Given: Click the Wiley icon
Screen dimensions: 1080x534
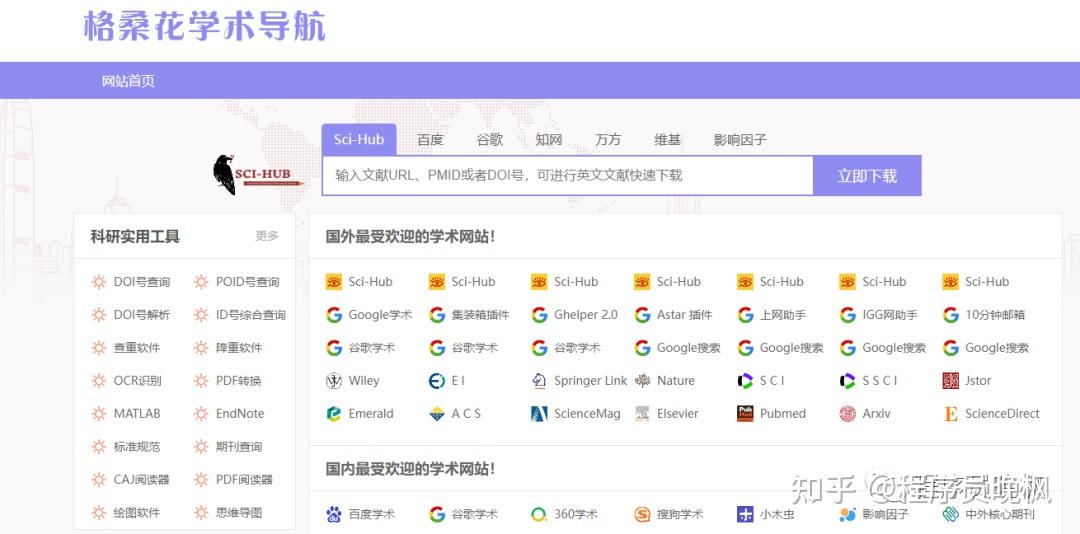Looking at the screenshot, I should point(334,381).
